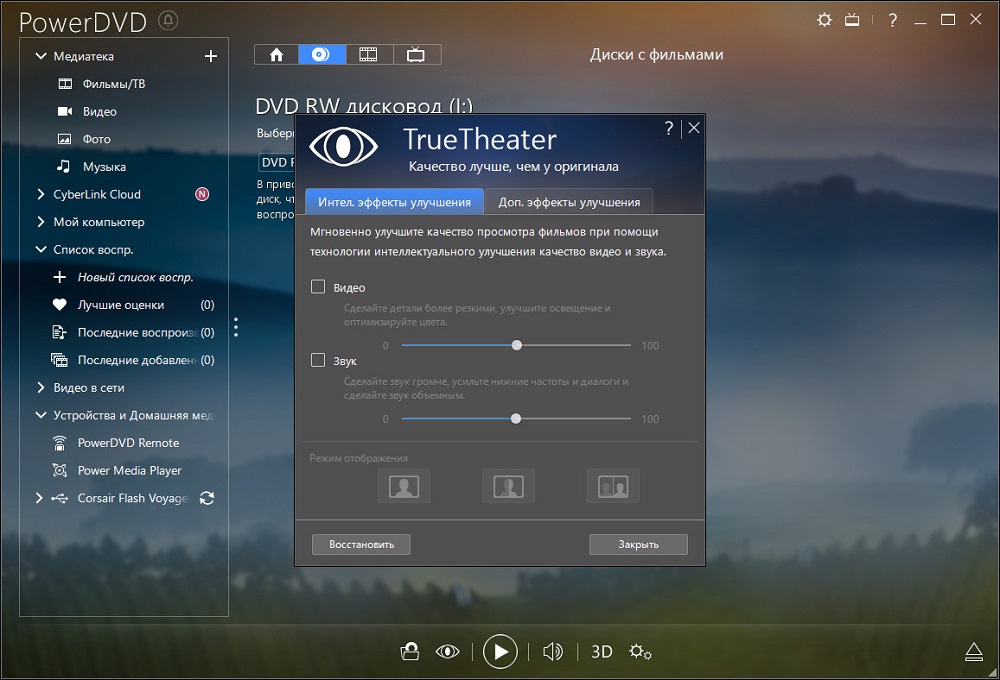The height and width of the screenshot is (680, 1000).
Task: Collapse the Медиатека tree section
Action: tap(41, 57)
